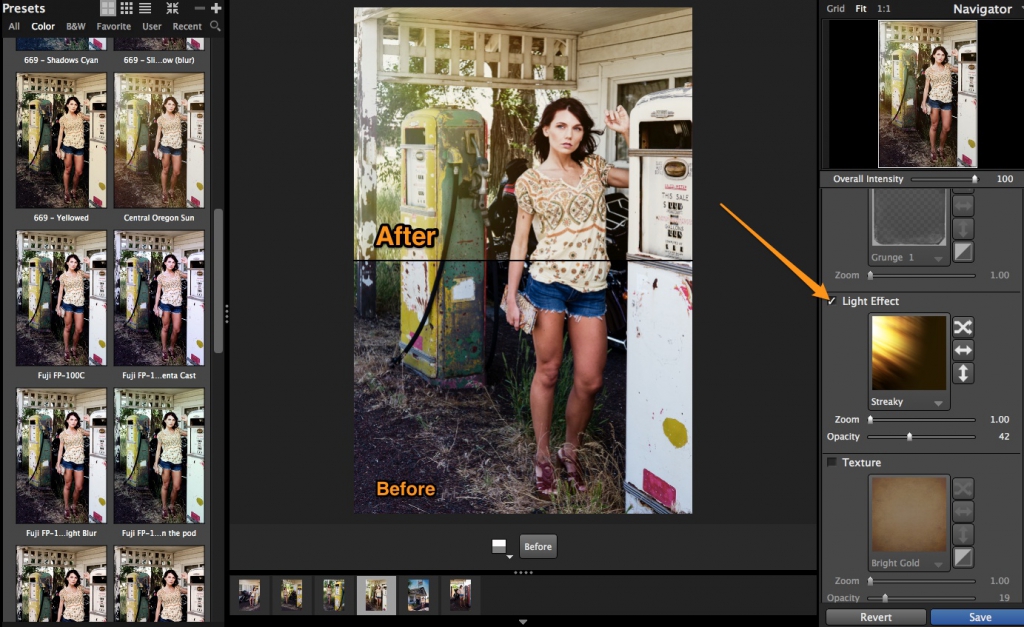This screenshot has height=627, width=1024.
Task: Apply the Fuji FP-1...enta Cast preset
Action: [159, 298]
